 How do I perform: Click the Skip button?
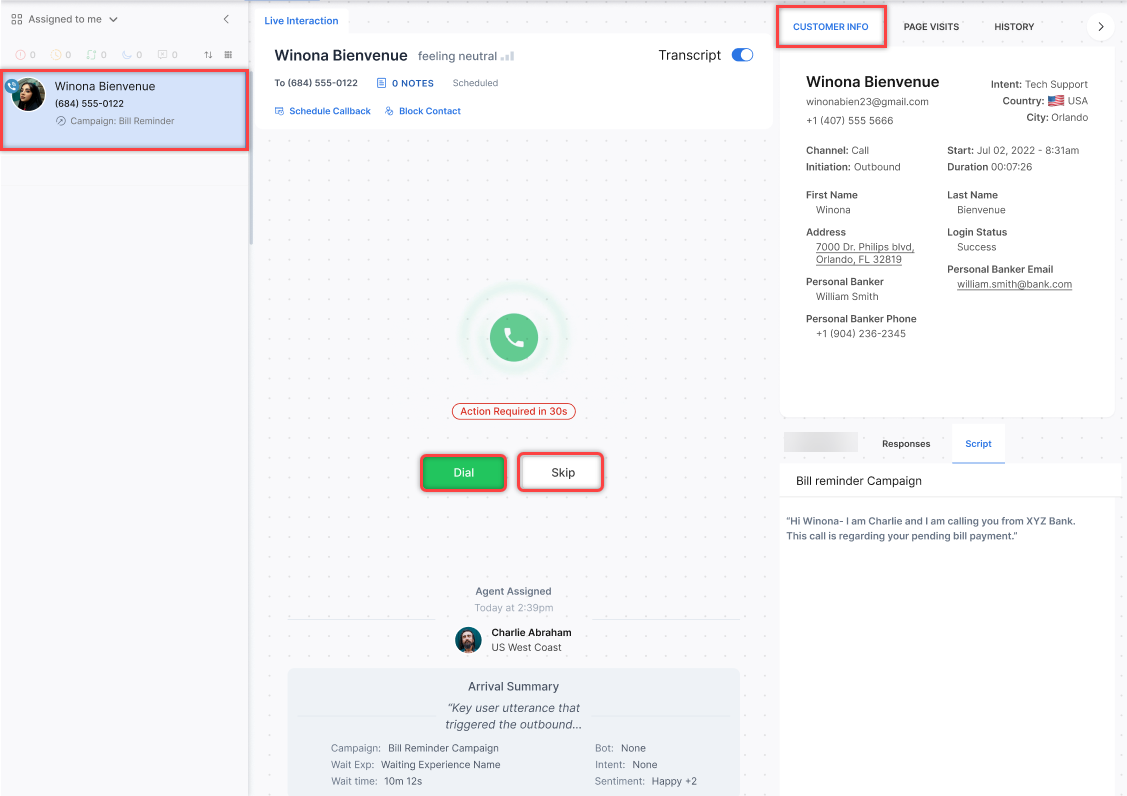(562, 472)
